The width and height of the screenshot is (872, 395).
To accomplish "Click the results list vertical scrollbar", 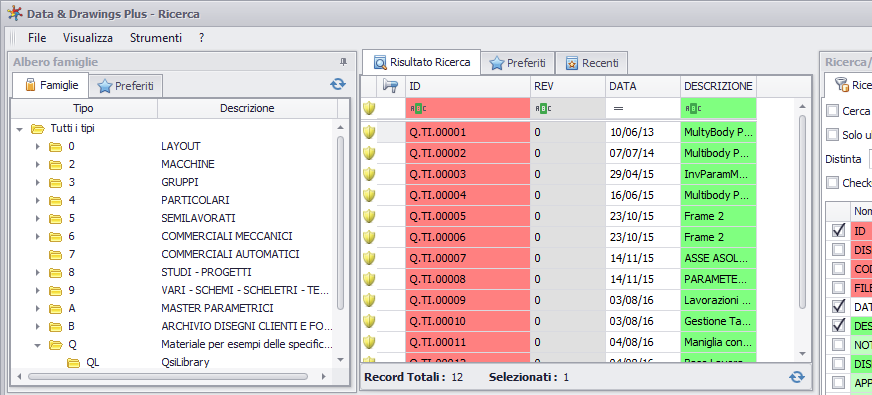I will (801, 211).
